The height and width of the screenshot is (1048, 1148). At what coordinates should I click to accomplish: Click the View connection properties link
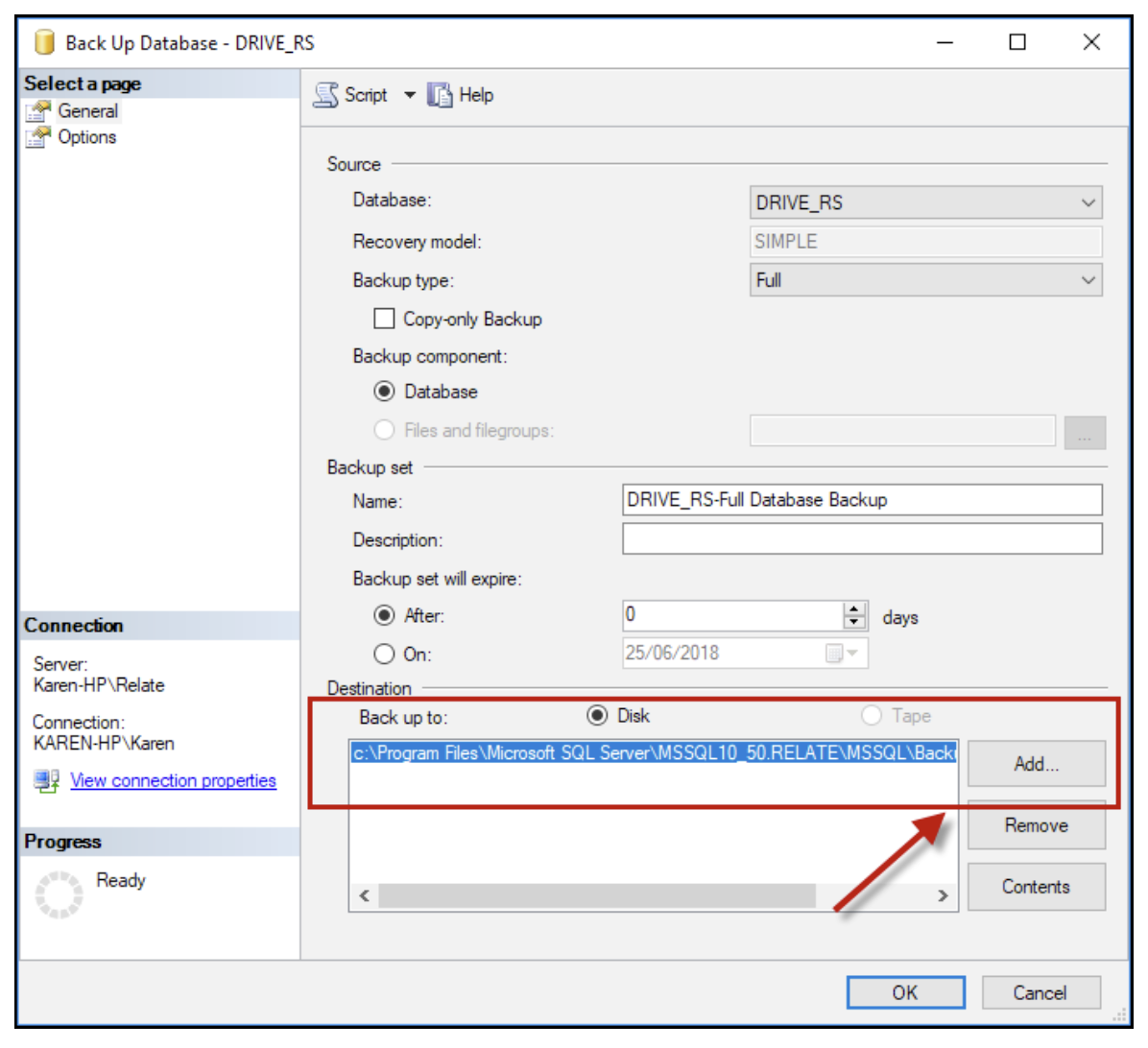click(x=173, y=780)
